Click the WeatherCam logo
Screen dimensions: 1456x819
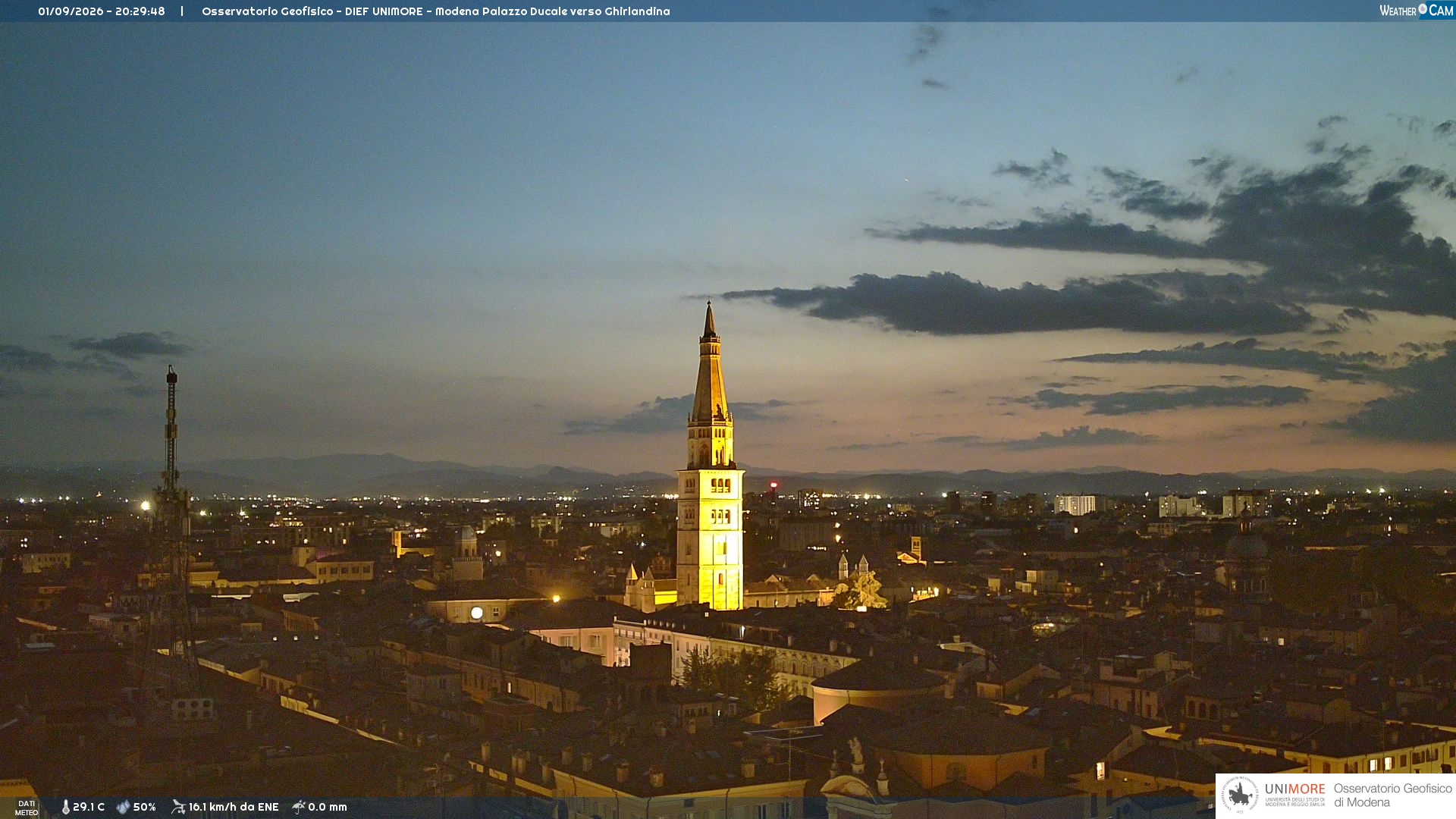1416,10
